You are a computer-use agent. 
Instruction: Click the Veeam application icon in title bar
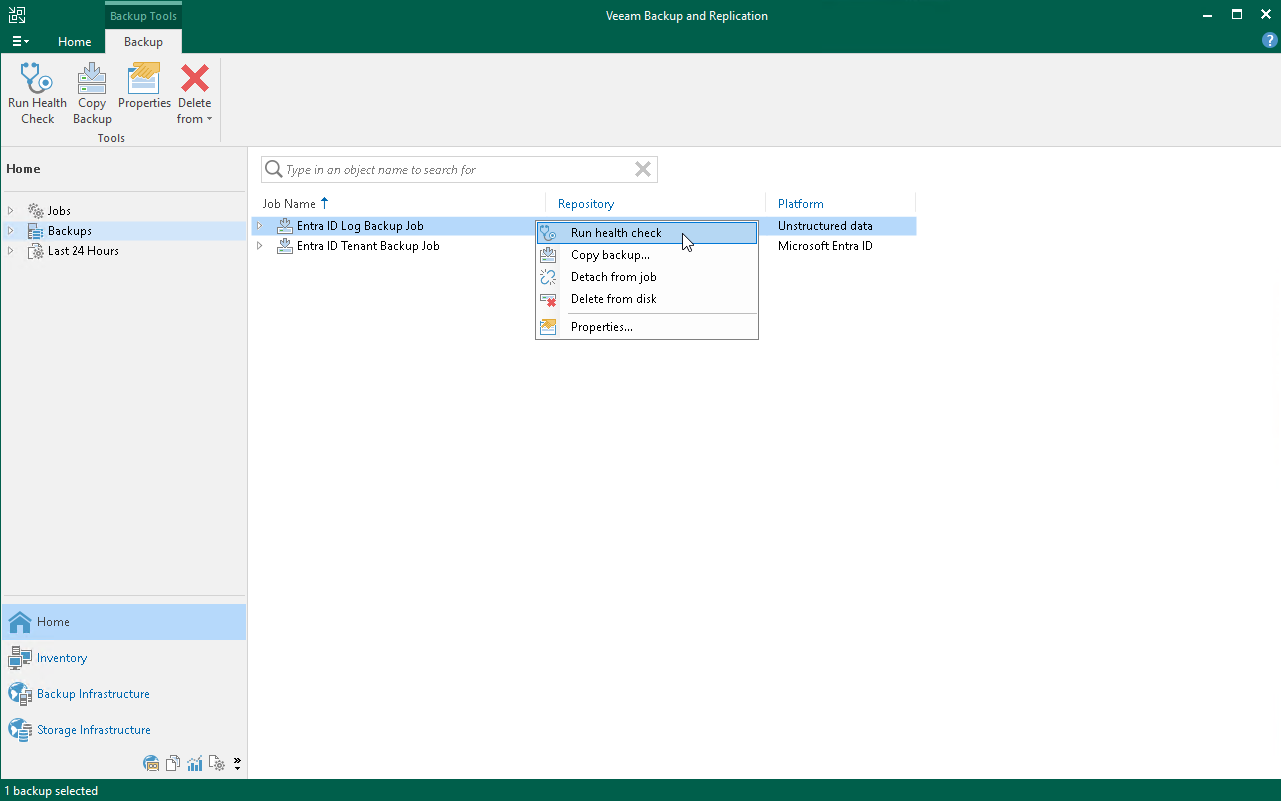click(17, 15)
